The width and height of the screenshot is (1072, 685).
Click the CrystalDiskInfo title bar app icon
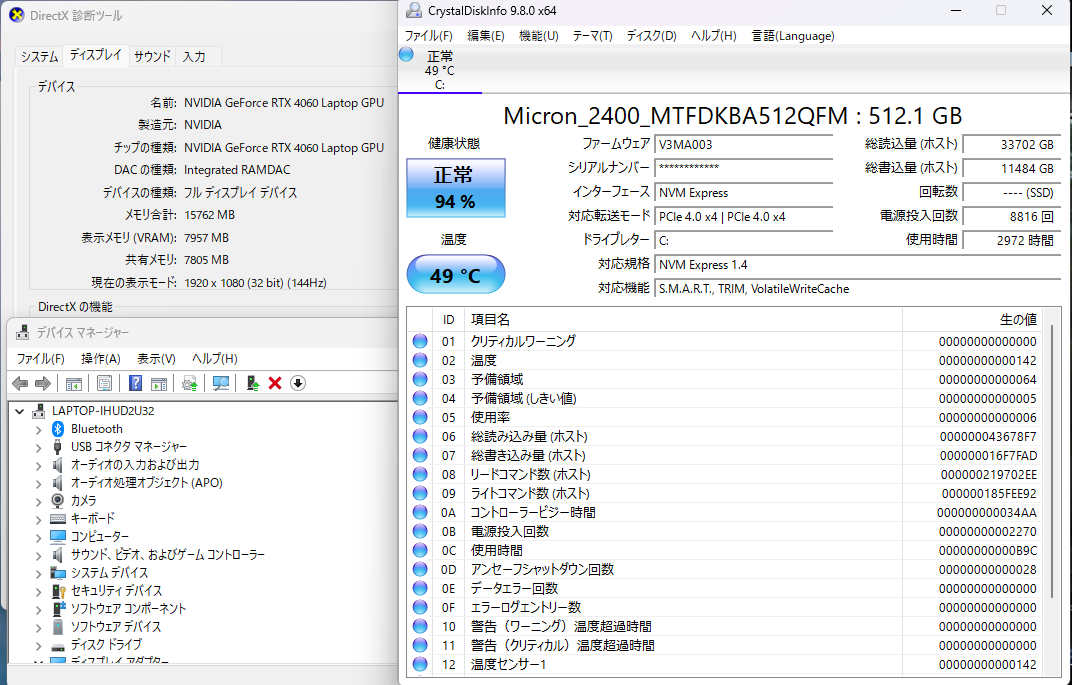[x=414, y=10]
